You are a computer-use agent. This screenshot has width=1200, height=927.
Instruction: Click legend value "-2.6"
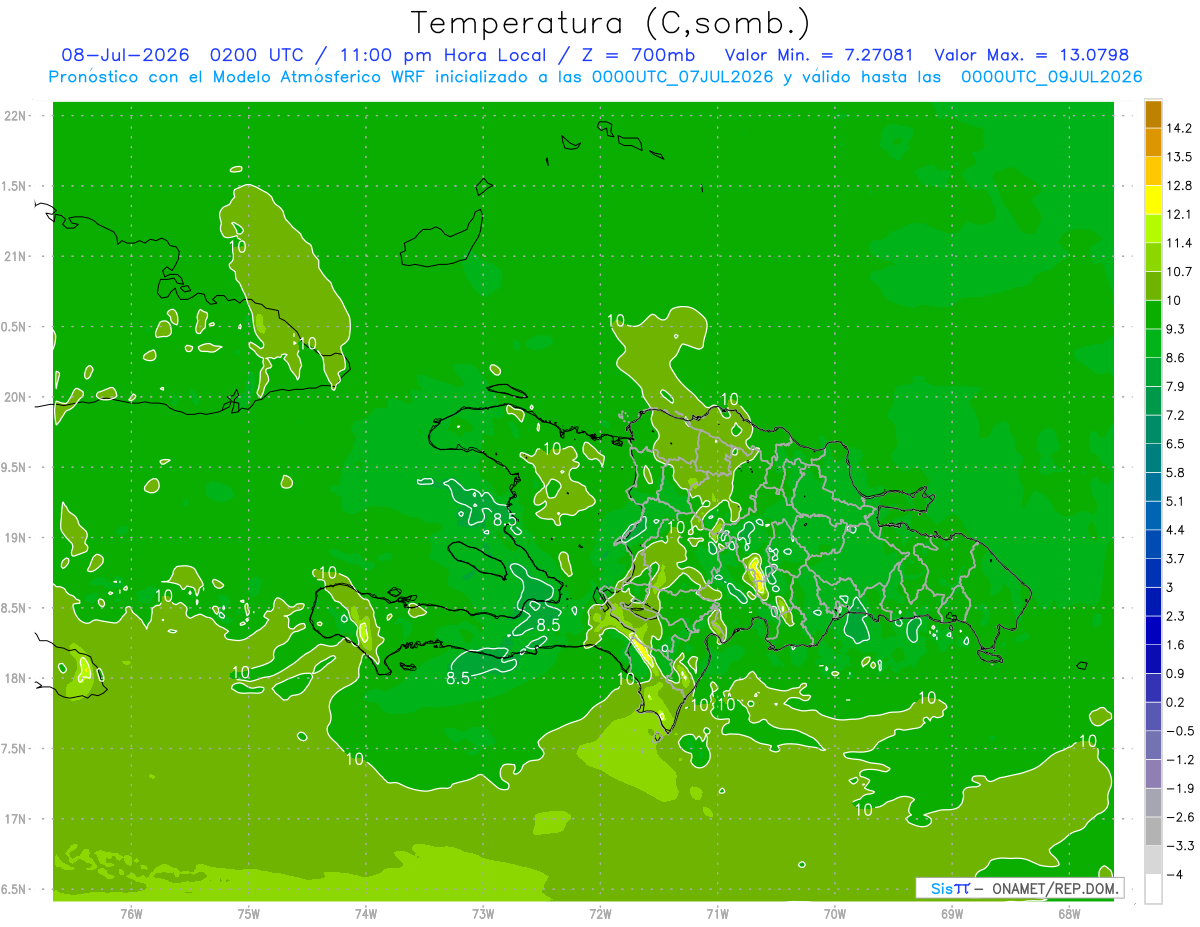tap(1179, 816)
